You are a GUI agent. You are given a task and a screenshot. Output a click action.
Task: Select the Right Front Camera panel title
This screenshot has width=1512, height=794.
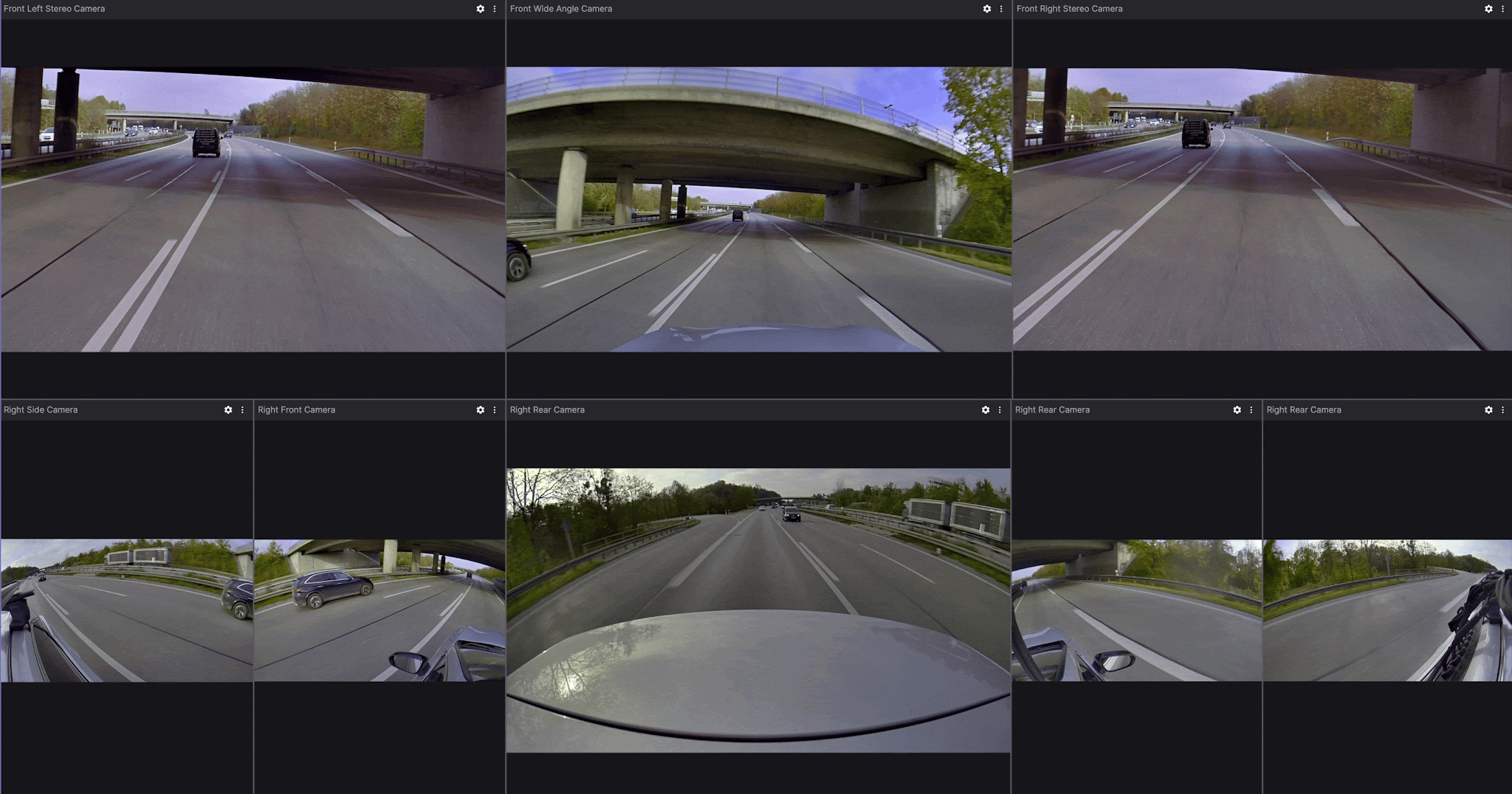click(296, 410)
